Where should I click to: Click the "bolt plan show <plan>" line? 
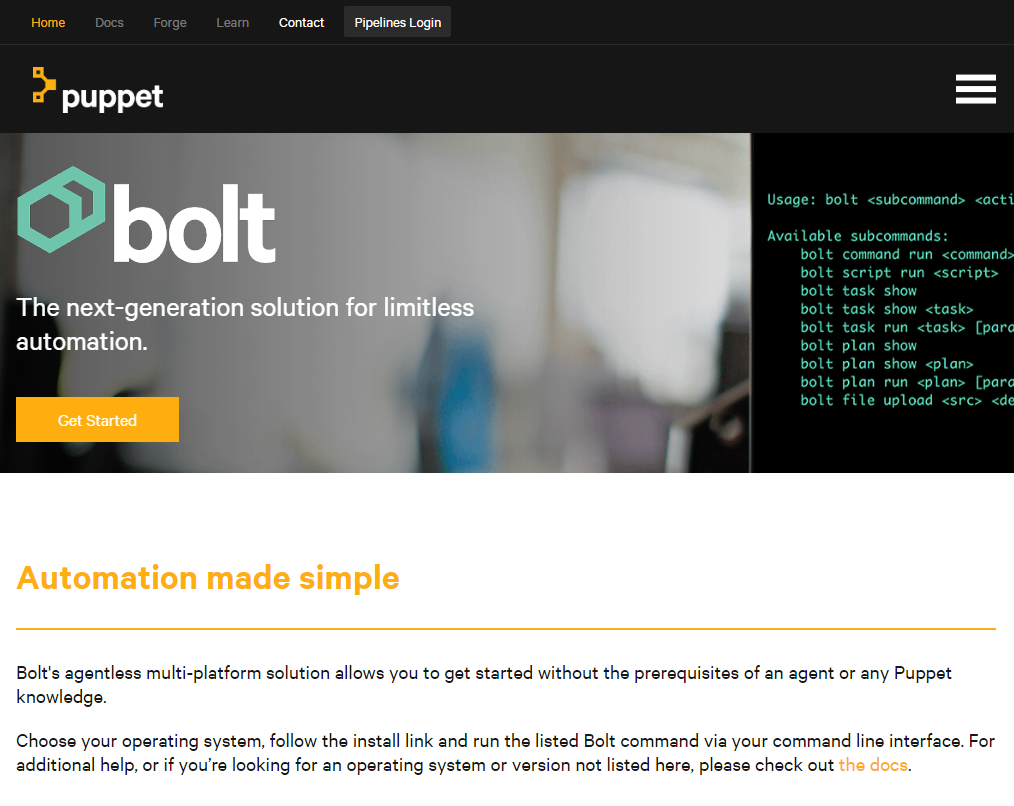(x=887, y=364)
